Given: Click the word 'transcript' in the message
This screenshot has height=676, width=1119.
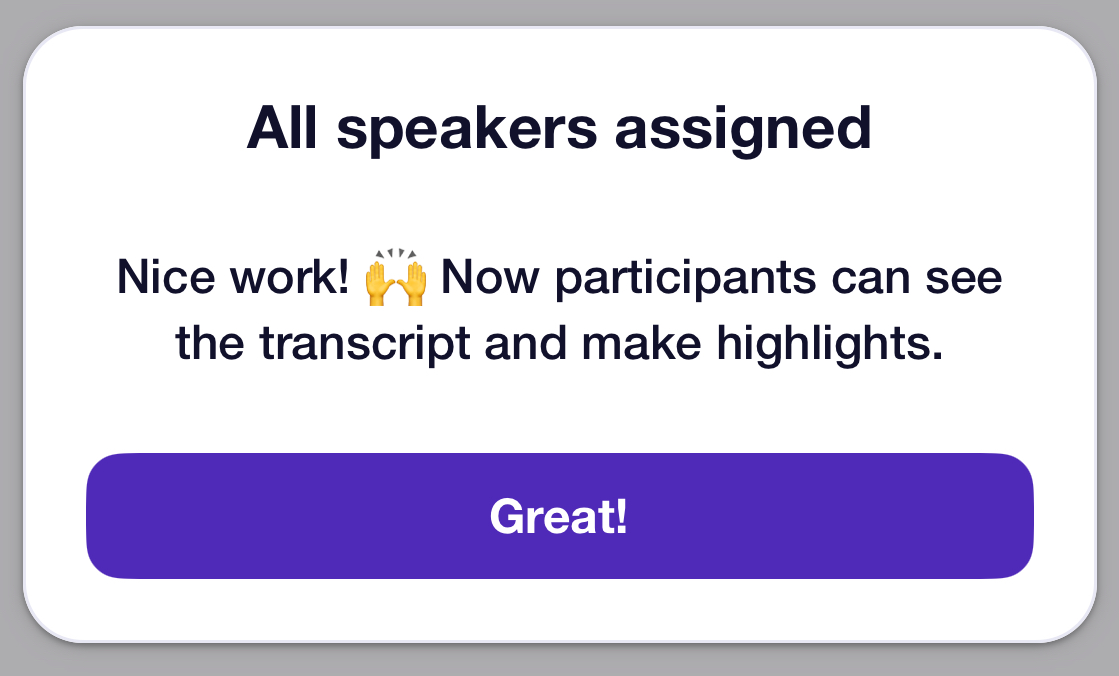Looking at the screenshot, I should point(364,344).
